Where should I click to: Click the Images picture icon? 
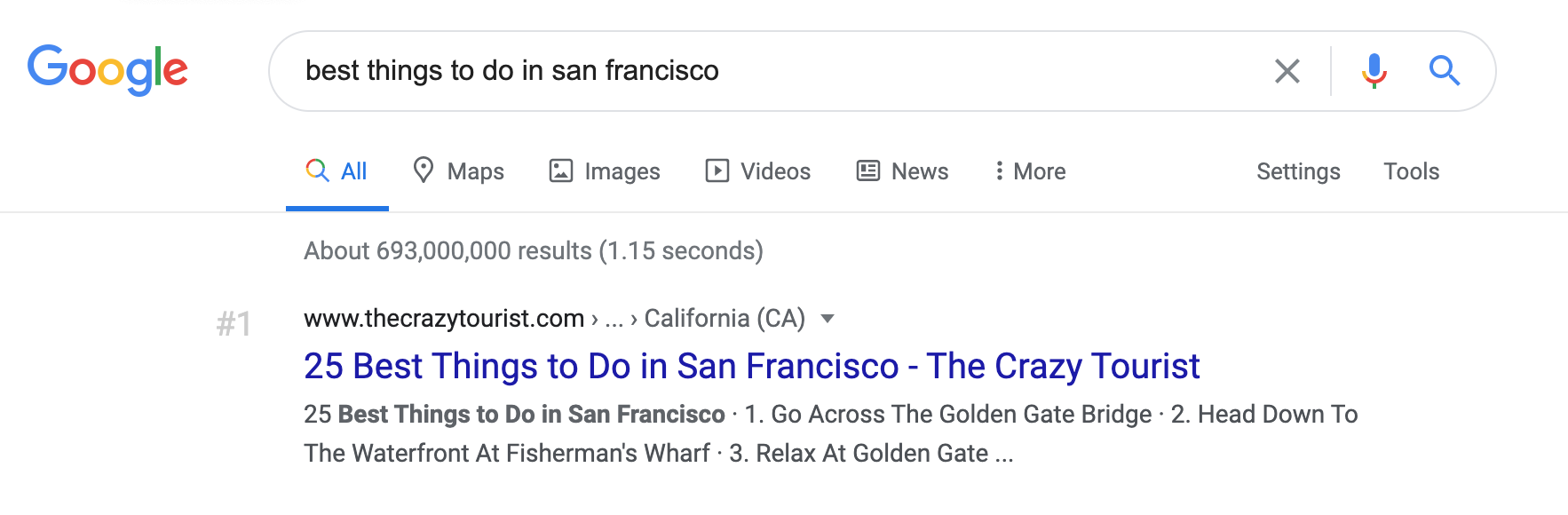[561, 170]
